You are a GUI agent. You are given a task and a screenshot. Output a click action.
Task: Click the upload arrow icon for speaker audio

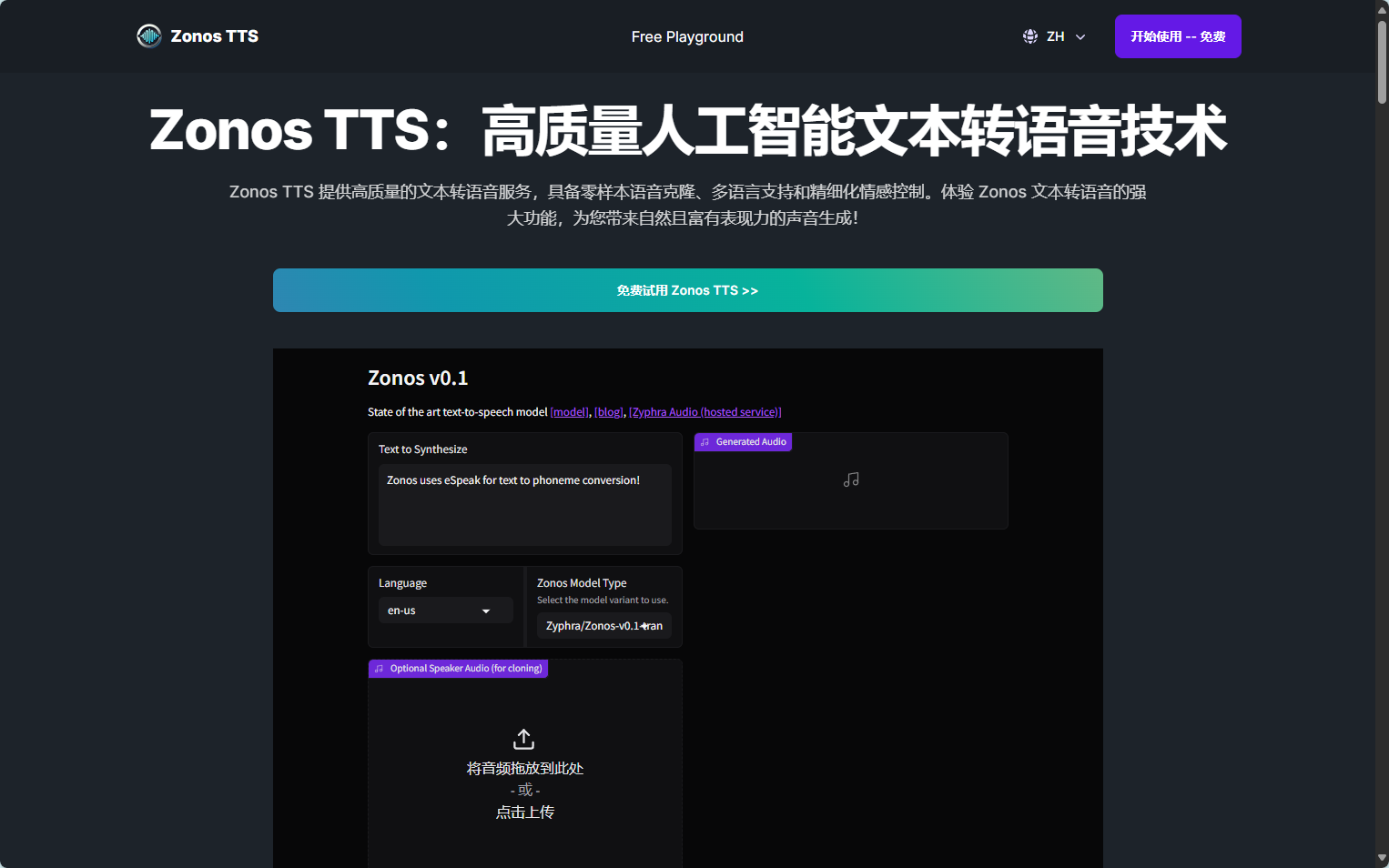click(524, 739)
